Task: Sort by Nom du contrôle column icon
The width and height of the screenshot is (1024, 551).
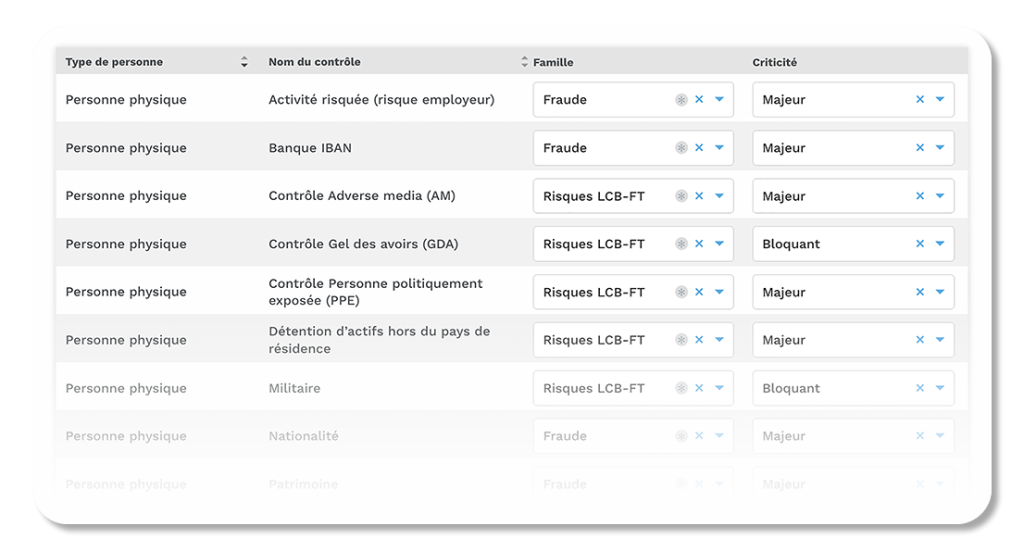Action: point(525,62)
